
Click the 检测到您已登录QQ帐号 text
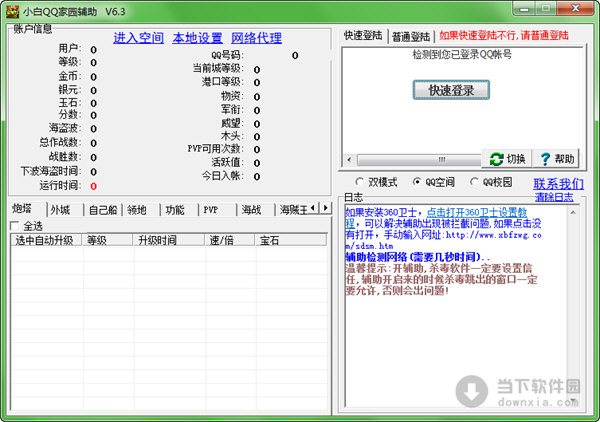coord(462,55)
